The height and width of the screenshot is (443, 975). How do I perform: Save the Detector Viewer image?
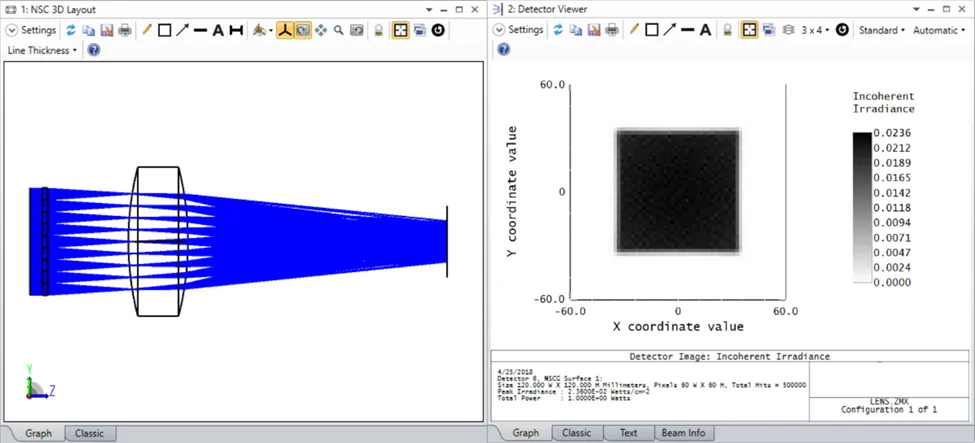point(593,30)
